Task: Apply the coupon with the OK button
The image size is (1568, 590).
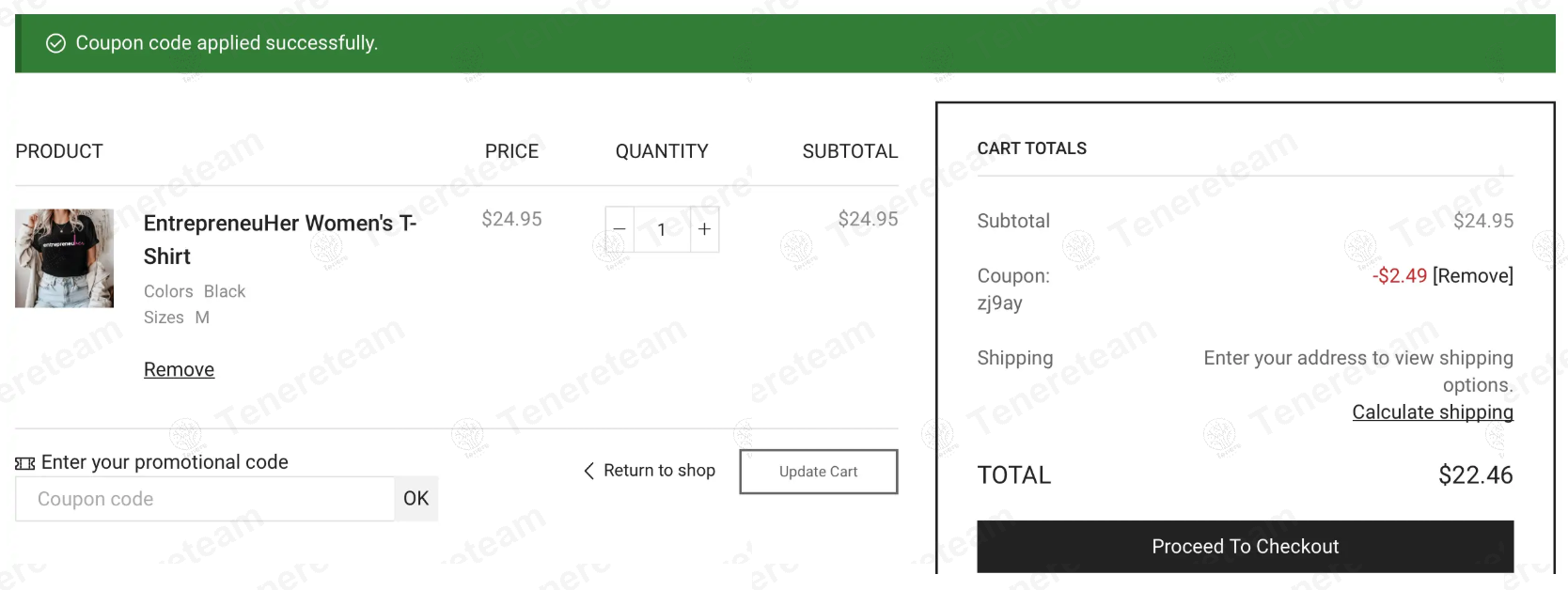Action: tap(416, 499)
